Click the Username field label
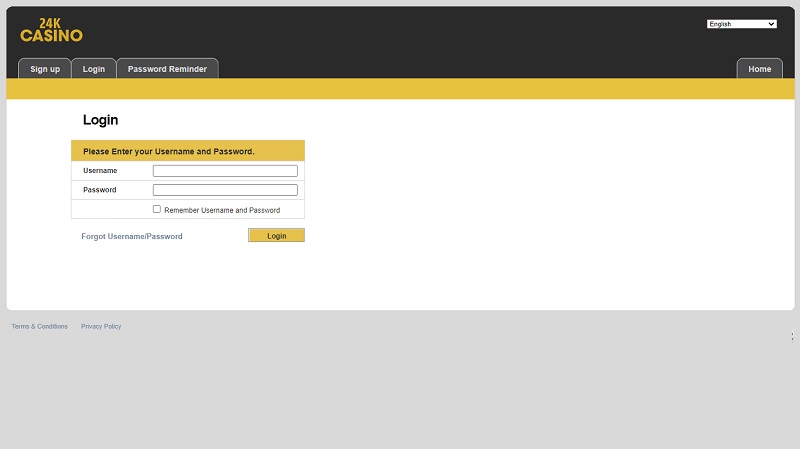This screenshot has width=800, height=449. pos(100,170)
